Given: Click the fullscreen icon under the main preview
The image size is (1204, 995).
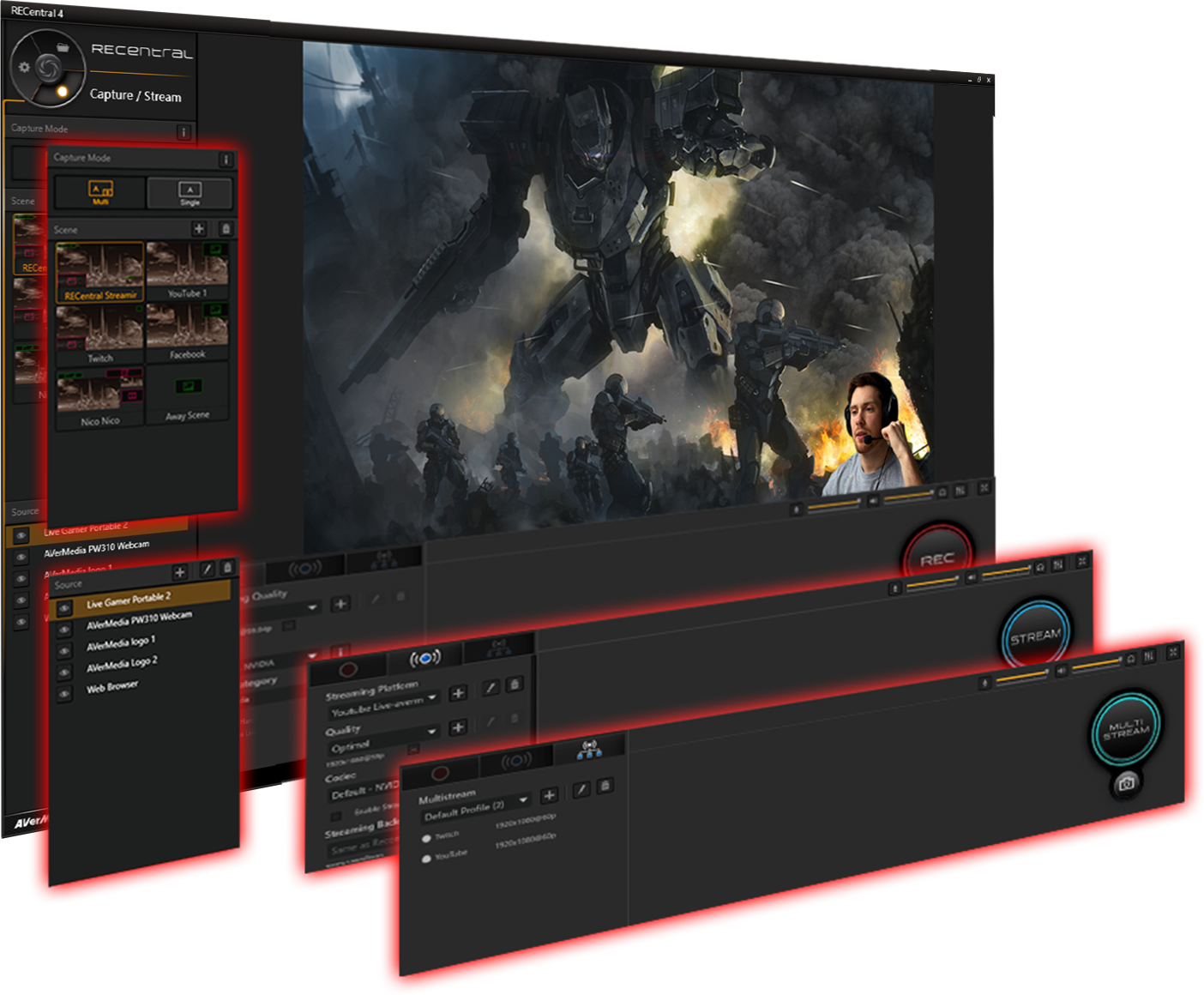Looking at the screenshot, I should coord(984,487).
